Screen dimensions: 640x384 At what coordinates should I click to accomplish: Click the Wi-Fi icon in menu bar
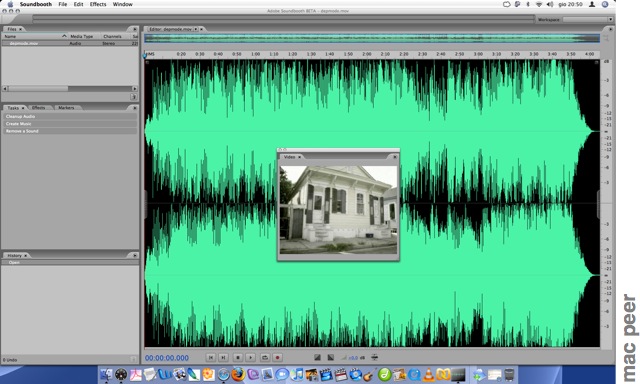[x=539, y=4]
